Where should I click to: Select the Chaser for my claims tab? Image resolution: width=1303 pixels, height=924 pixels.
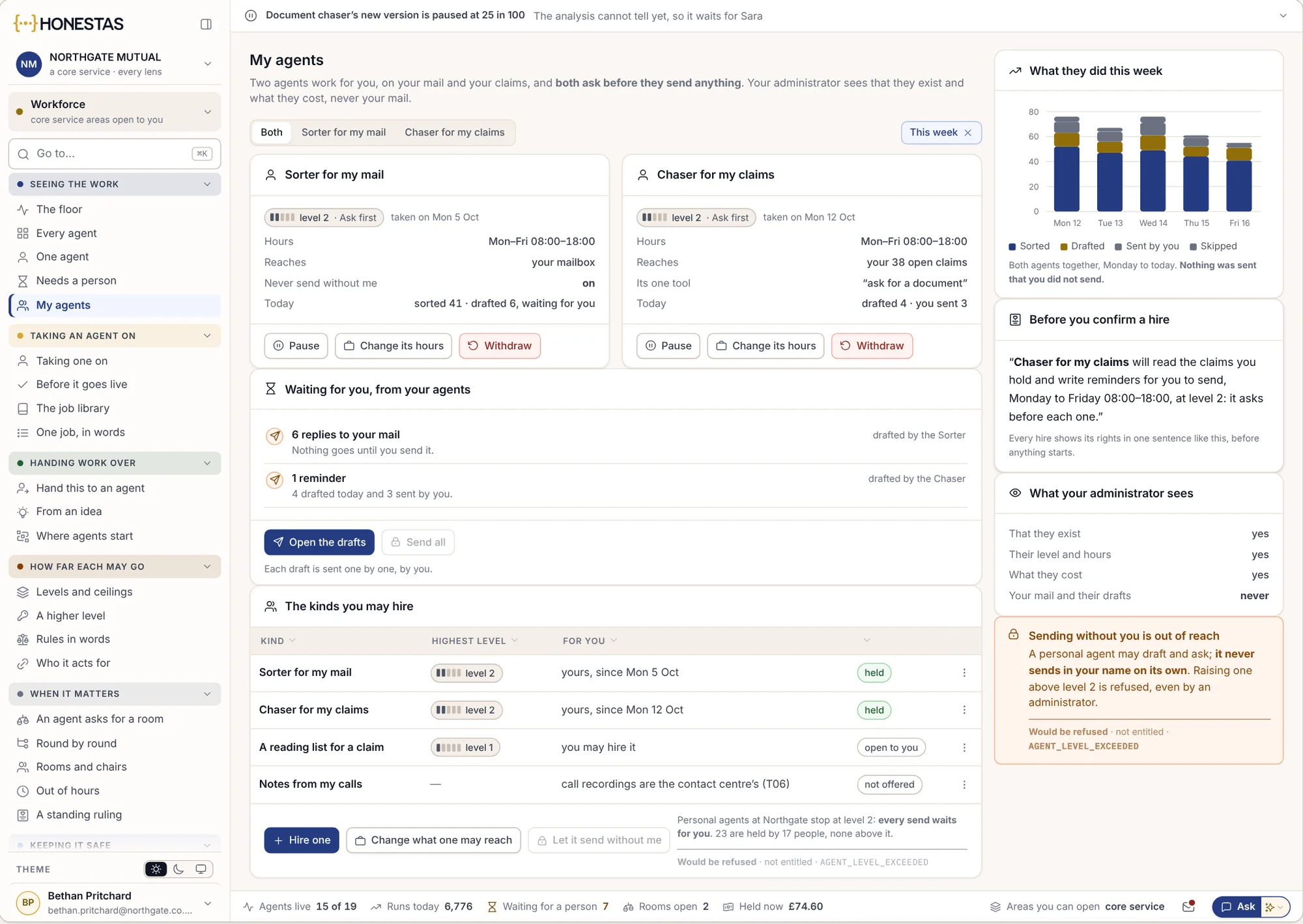[455, 132]
